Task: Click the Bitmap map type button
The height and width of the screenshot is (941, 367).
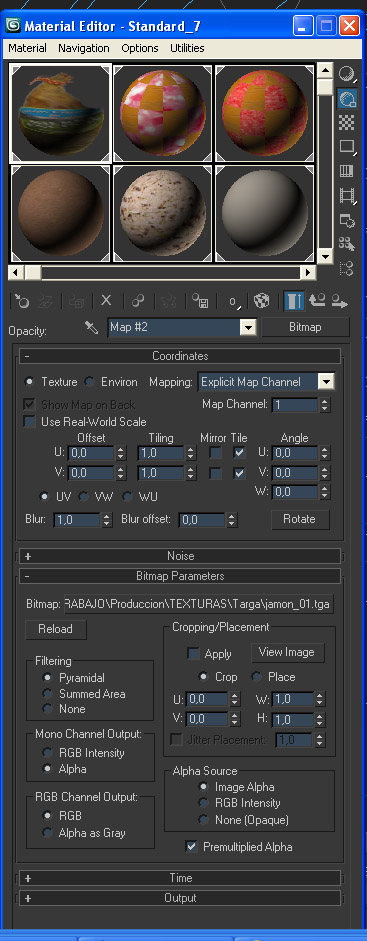Action: pos(305,327)
